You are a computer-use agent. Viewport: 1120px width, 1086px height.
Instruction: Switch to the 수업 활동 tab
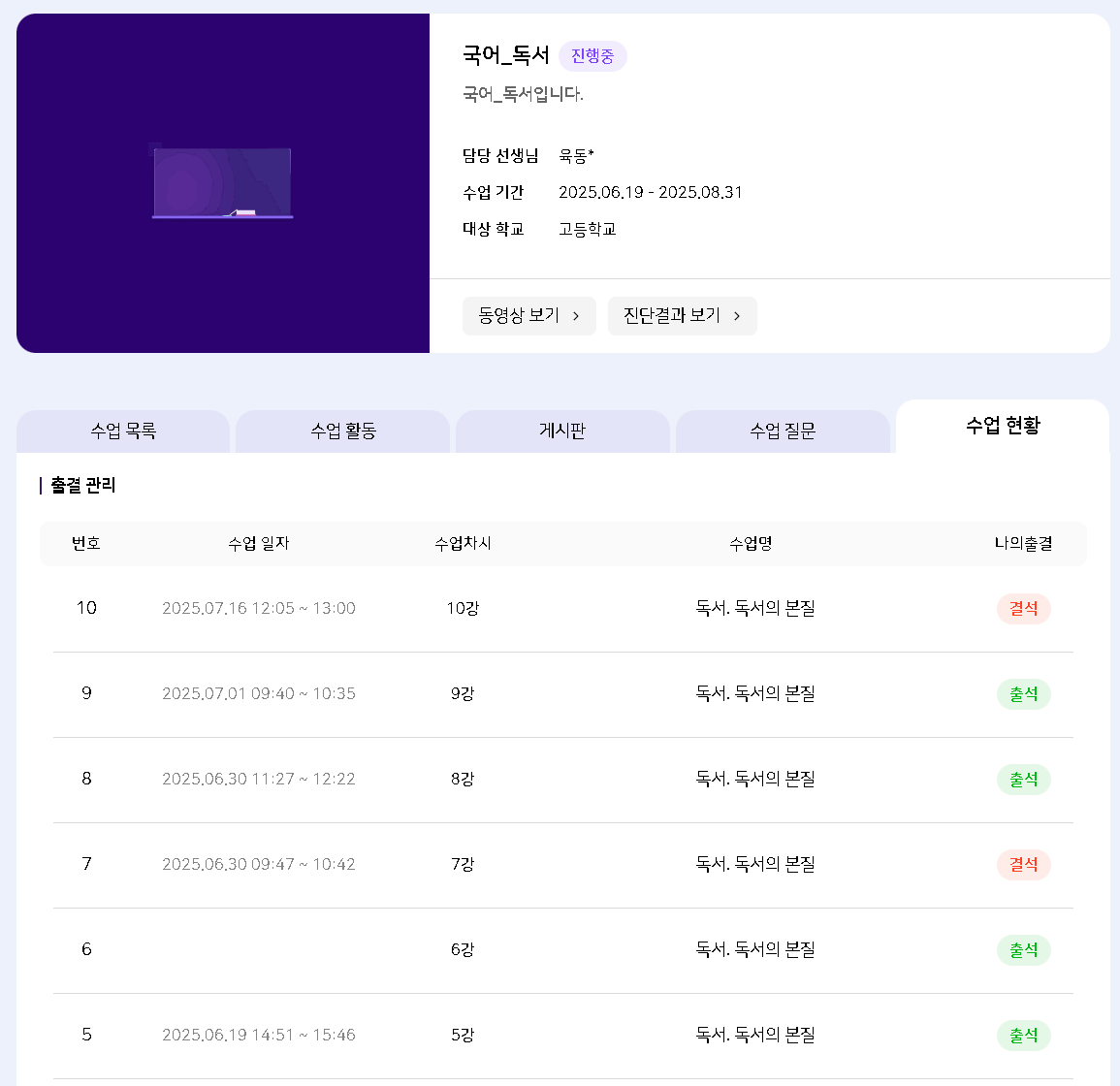(343, 431)
